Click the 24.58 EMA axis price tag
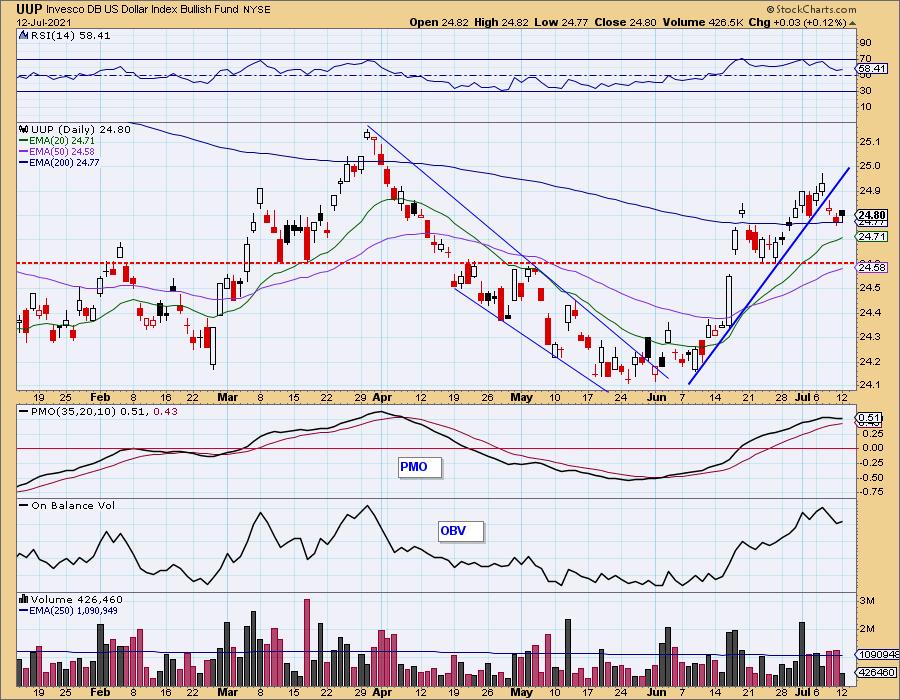Viewport: 900px width, 700px height. coord(871,267)
